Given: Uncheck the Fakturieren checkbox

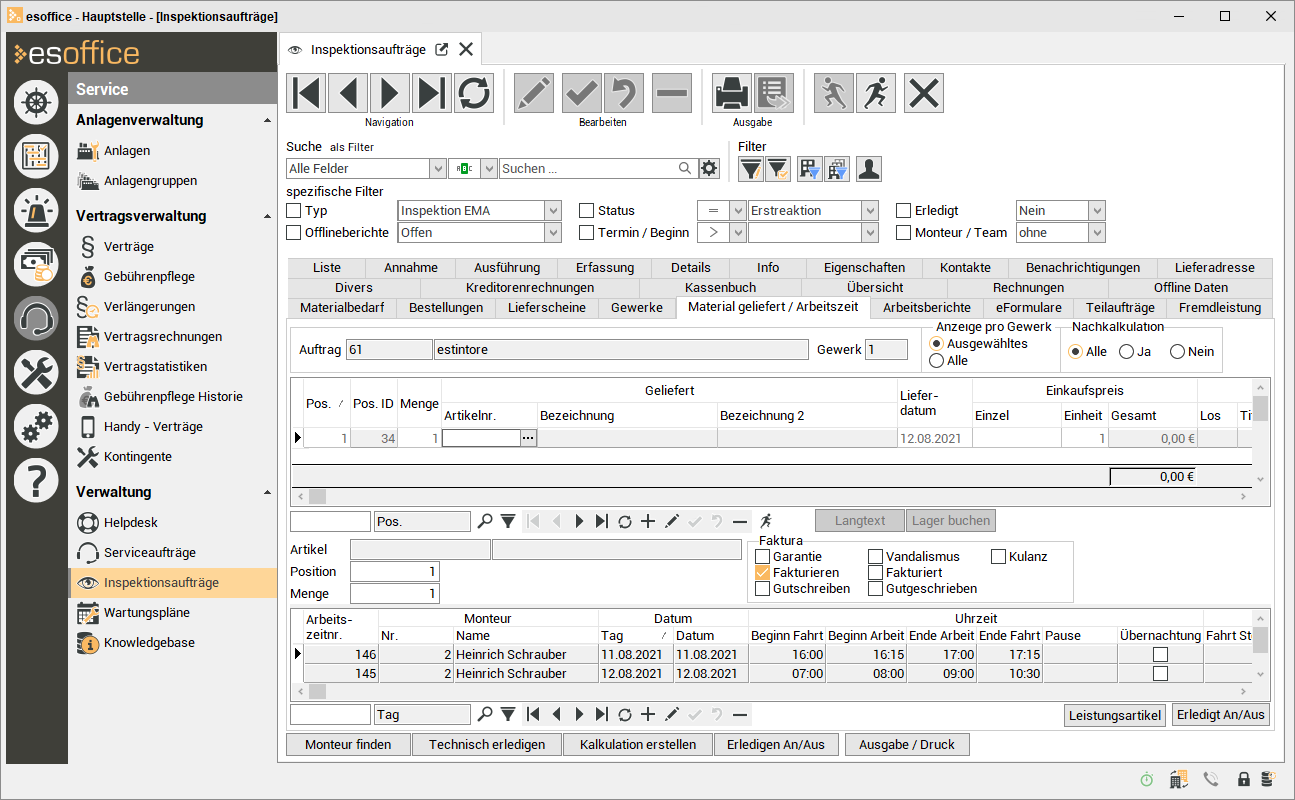Looking at the screenshot, I should click(x=763, y=573).
